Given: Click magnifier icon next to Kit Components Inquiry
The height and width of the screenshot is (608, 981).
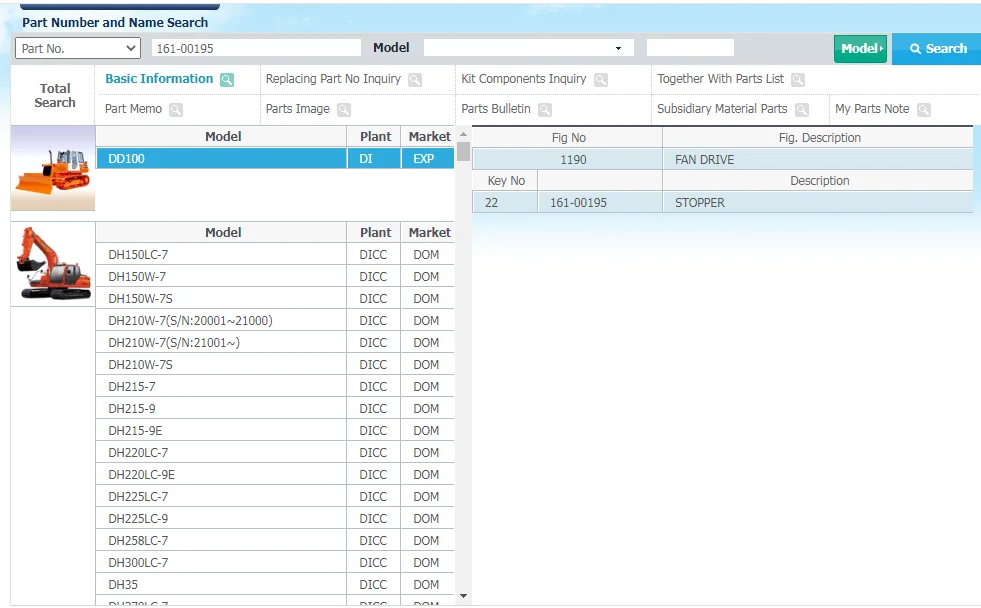Looking at the screenshot, I should tap(601, 80).
